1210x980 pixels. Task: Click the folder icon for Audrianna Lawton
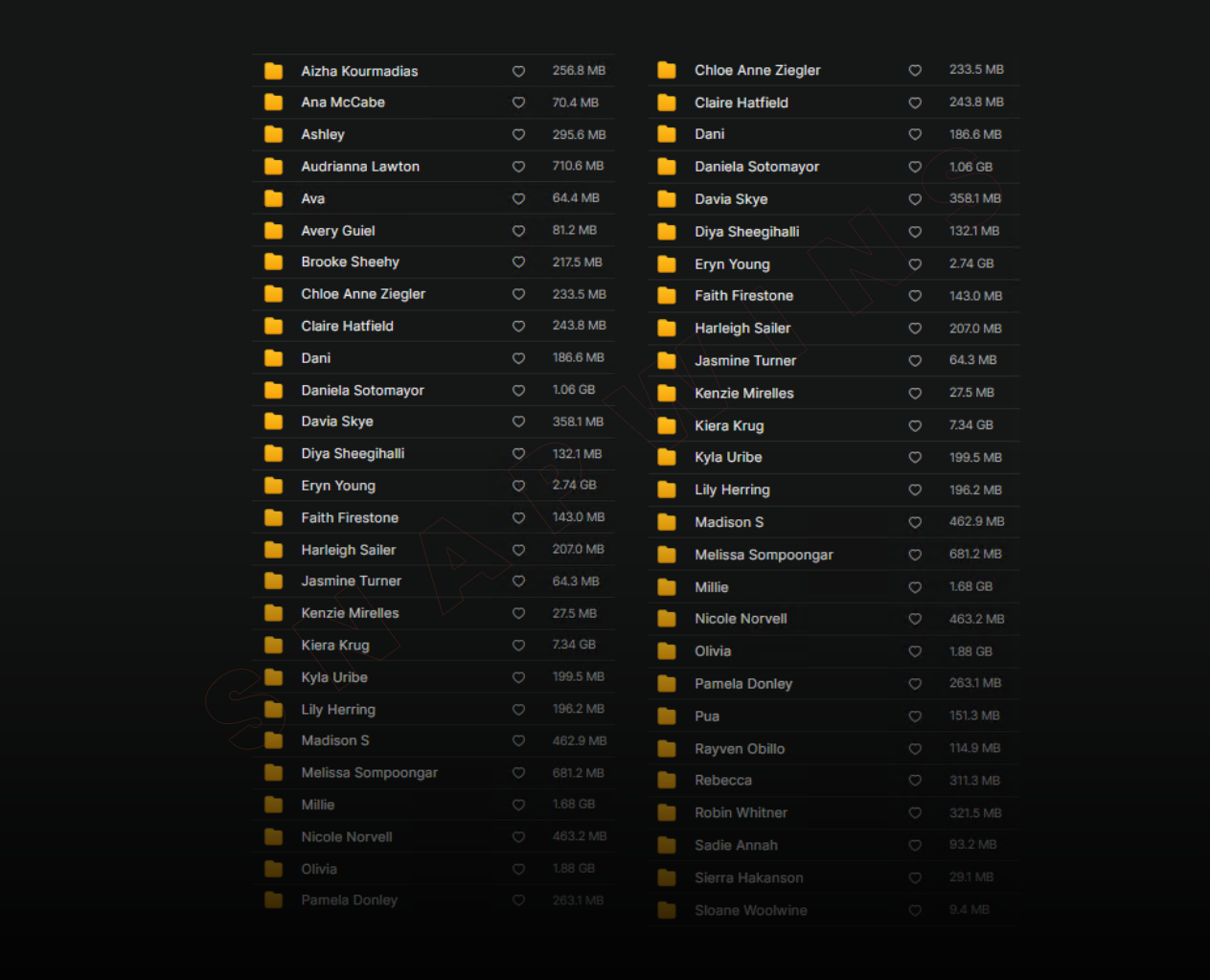click(x=273, y=167)
